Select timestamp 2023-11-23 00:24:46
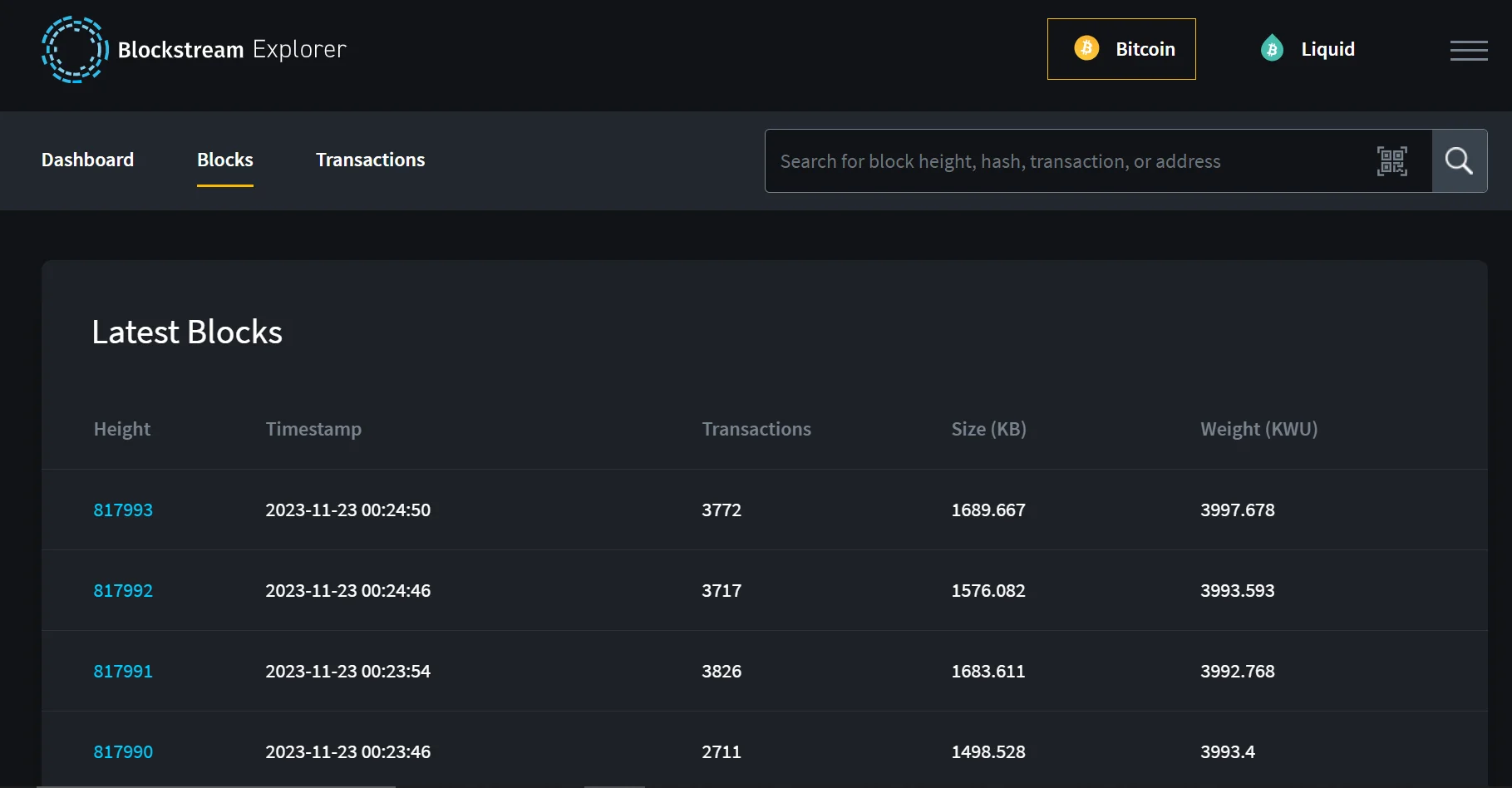Viewport: 1512px width, 788px height. coord(347,591)
